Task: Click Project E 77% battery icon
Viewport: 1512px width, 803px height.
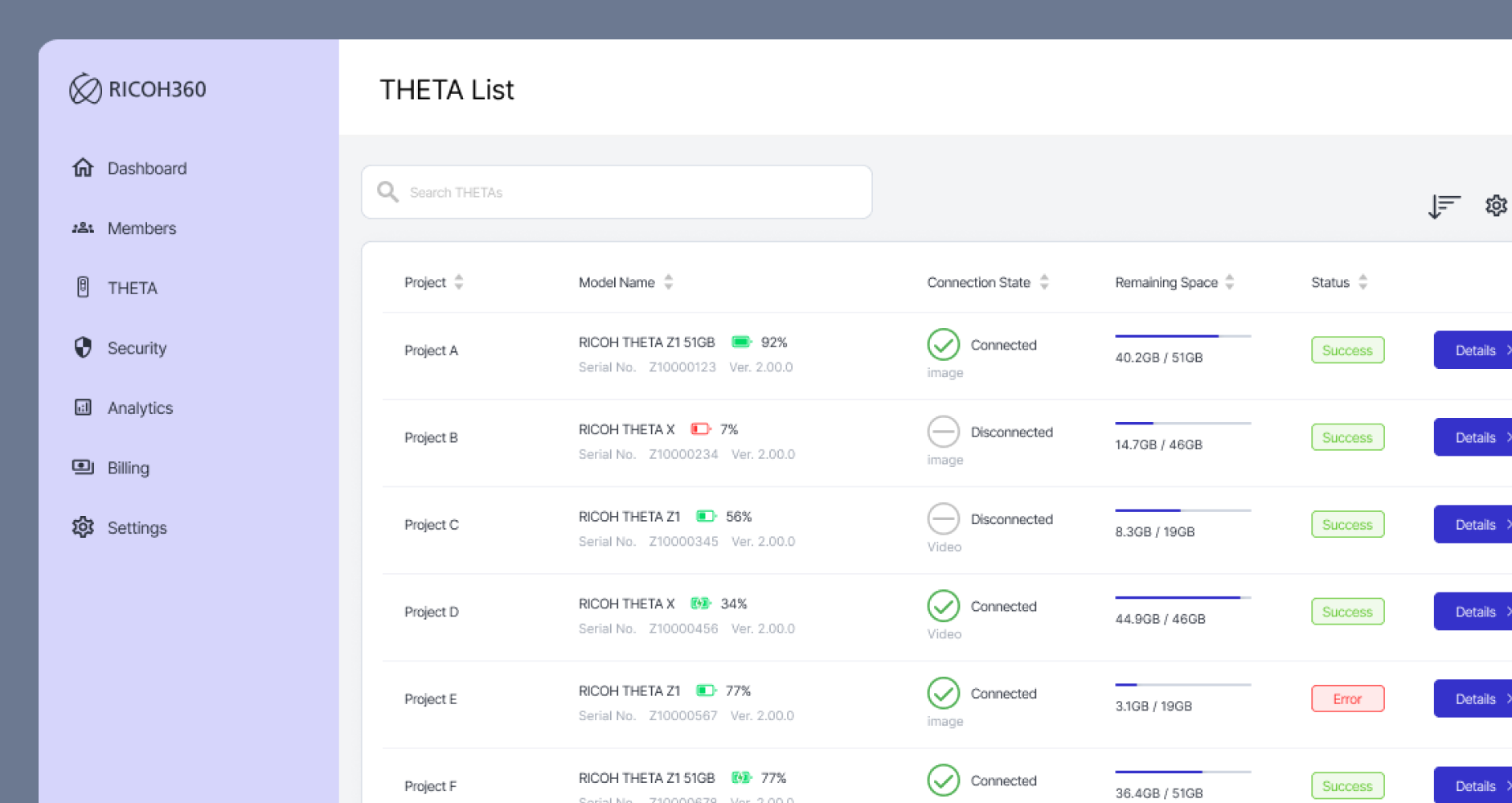Action: 706,690
